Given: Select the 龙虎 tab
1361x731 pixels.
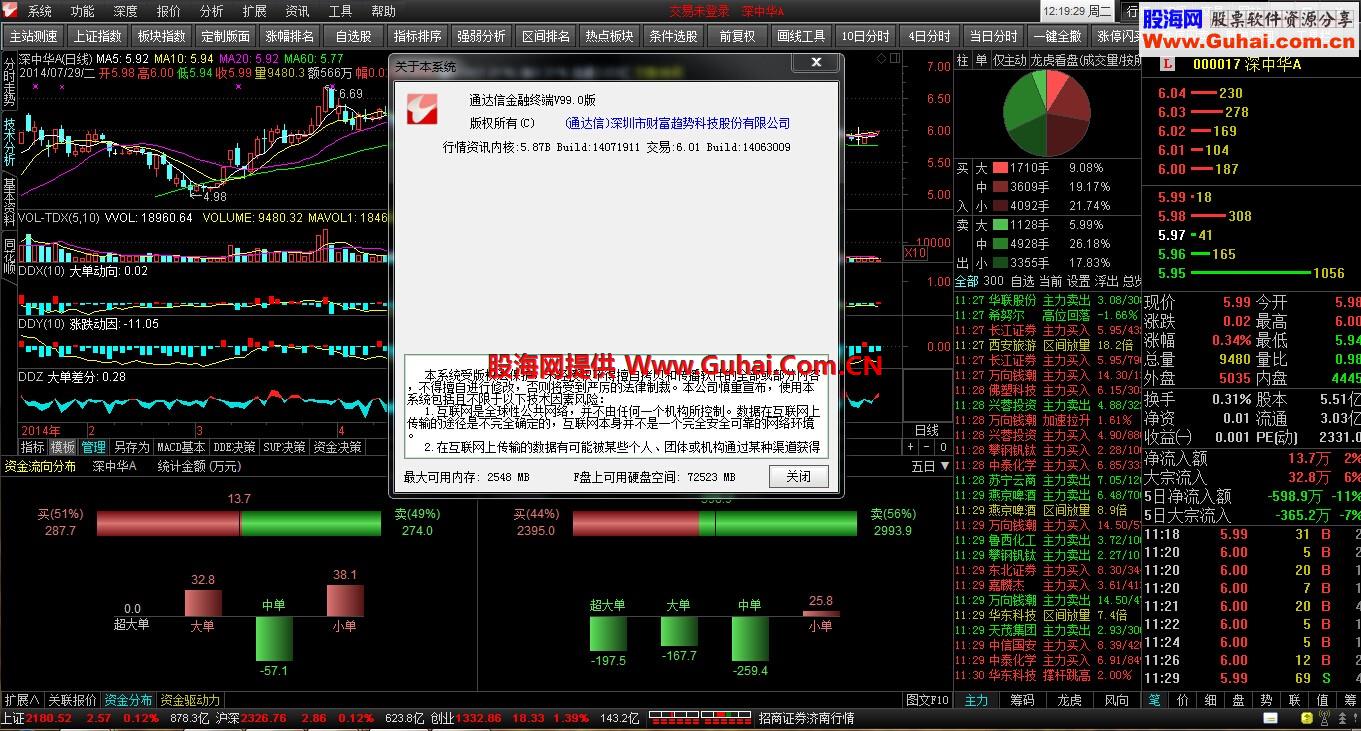Looking at the screenshot, I should pos(1069,700).
